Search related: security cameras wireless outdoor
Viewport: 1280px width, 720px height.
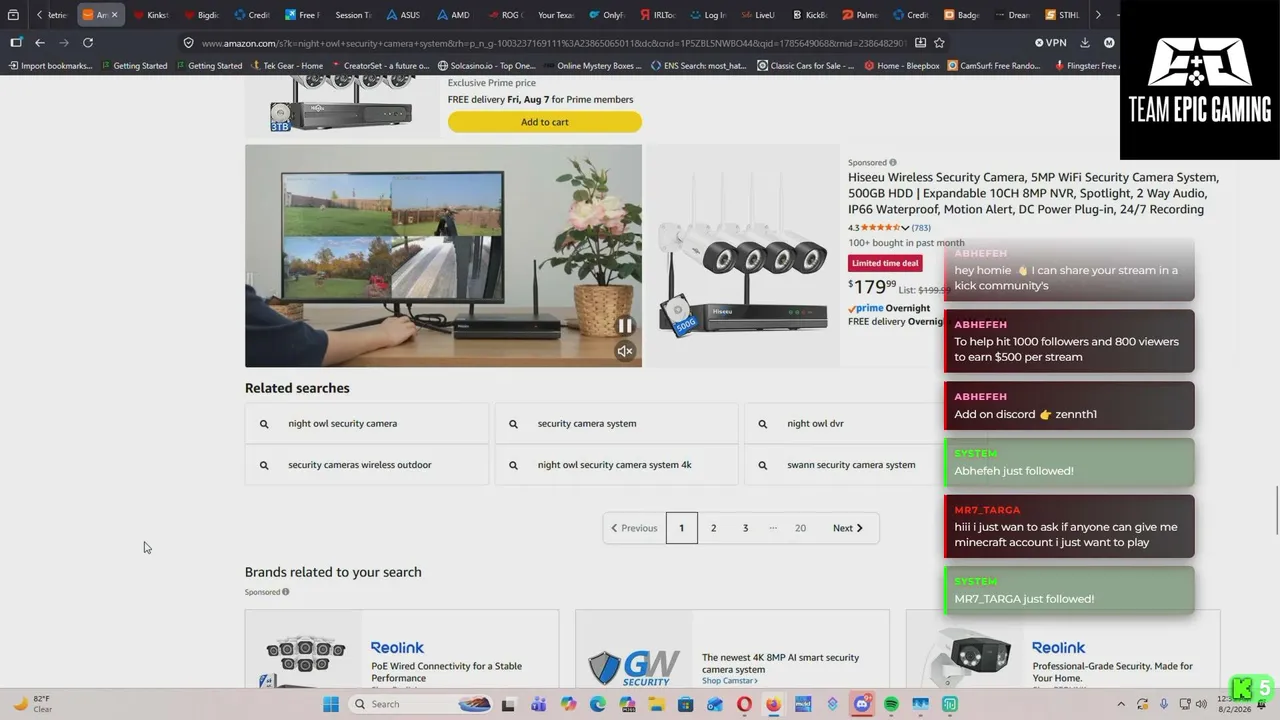coord(367,465)
